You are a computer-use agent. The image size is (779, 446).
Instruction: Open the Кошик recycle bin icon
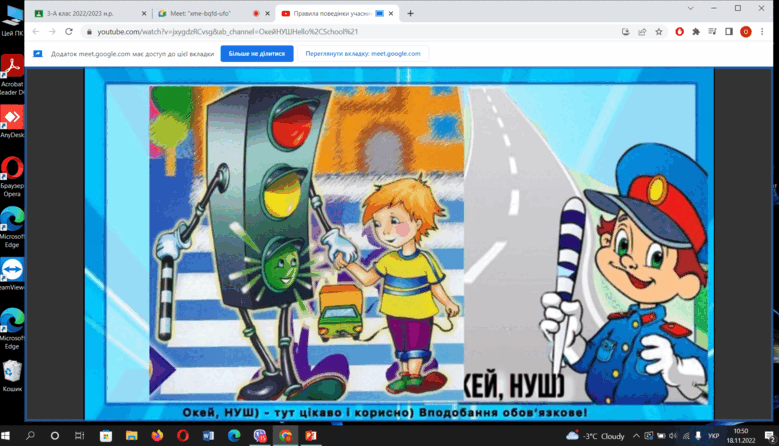[x=12, y=376]
